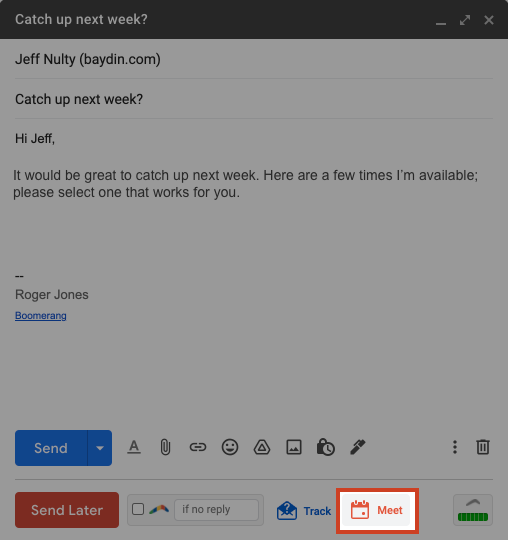Click the Send Later button

[67, 510]
